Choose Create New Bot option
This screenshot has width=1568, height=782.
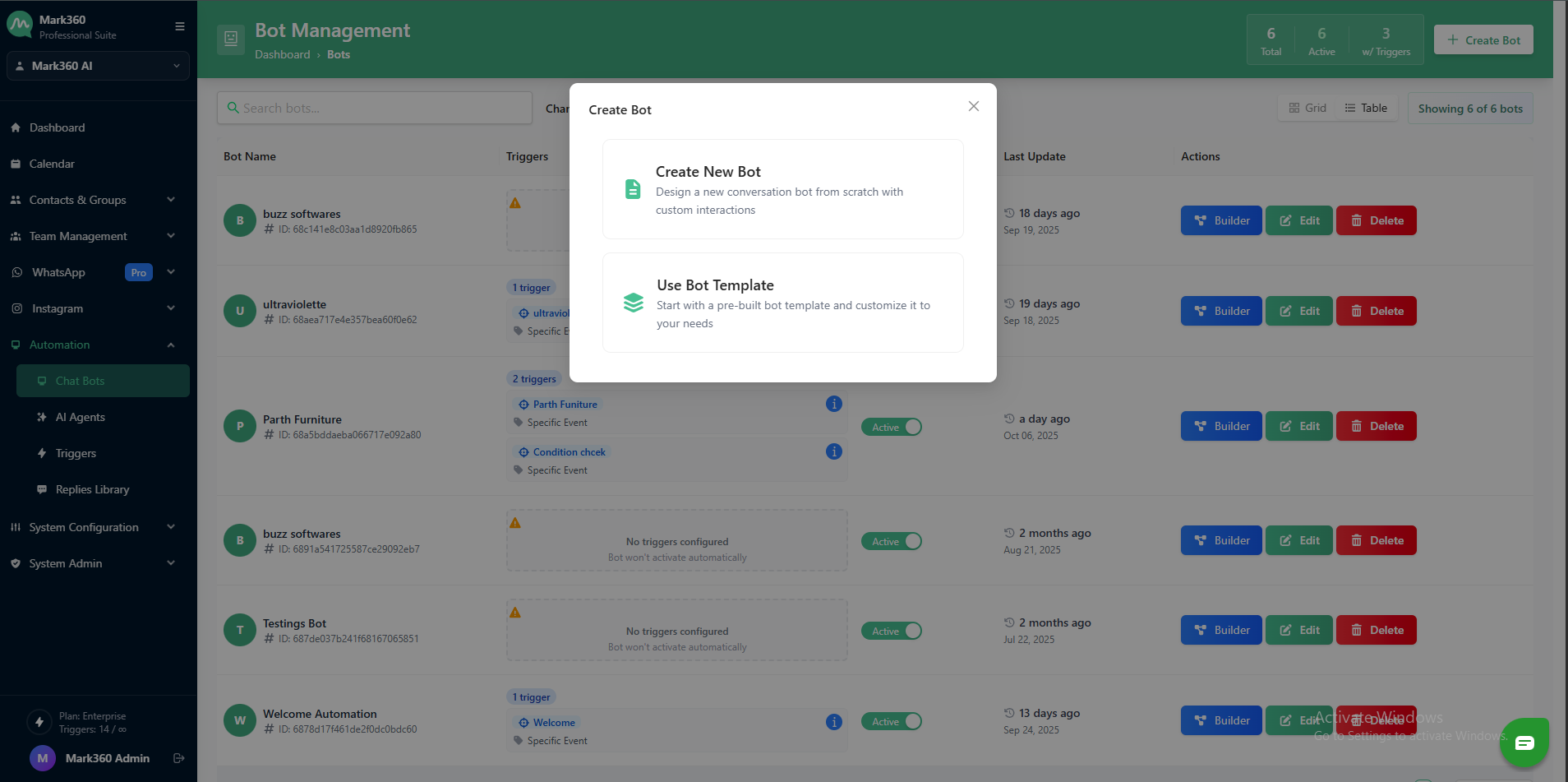click(782, 189)
